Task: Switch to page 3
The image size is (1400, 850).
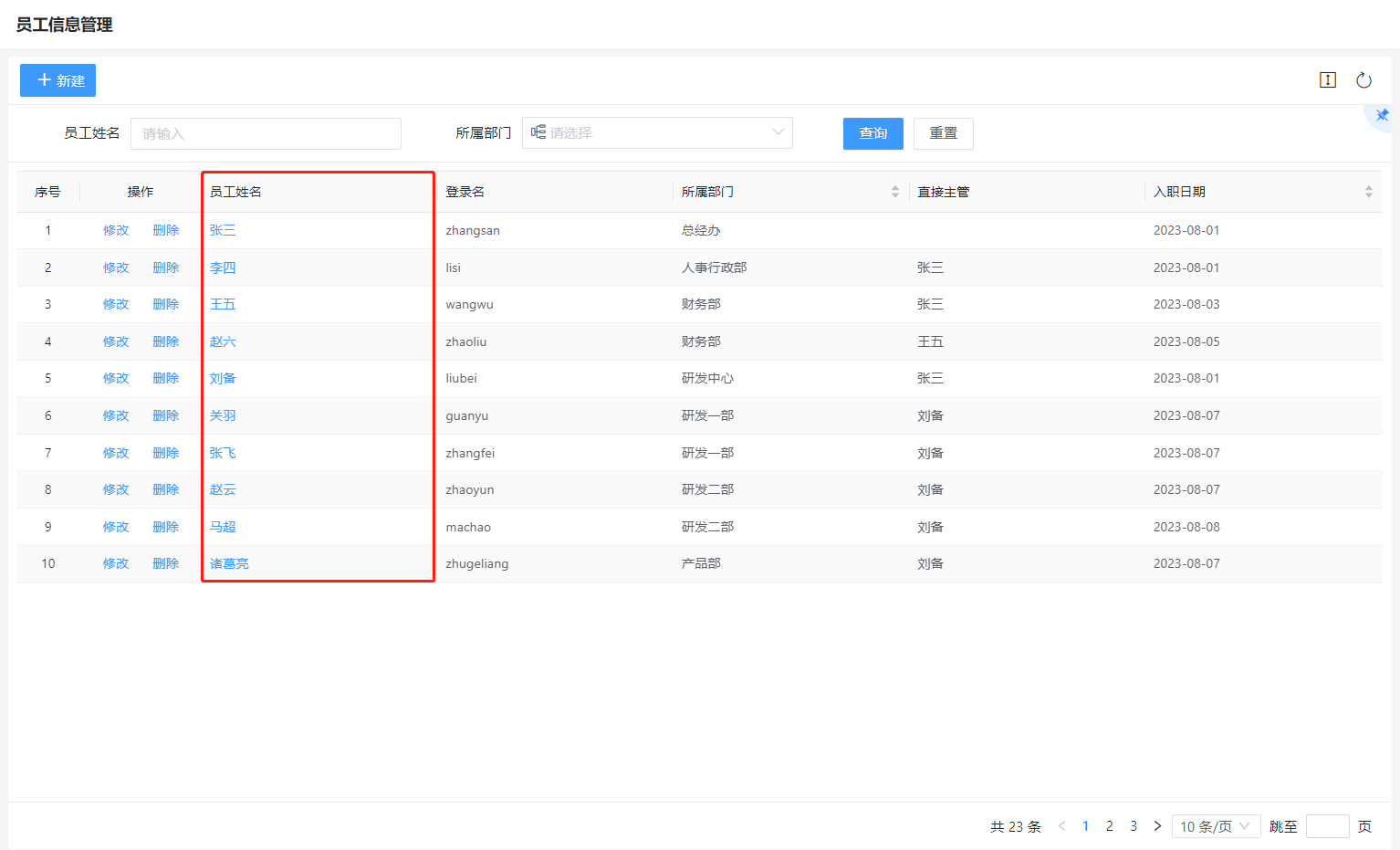Action: tap(1134, 826)
